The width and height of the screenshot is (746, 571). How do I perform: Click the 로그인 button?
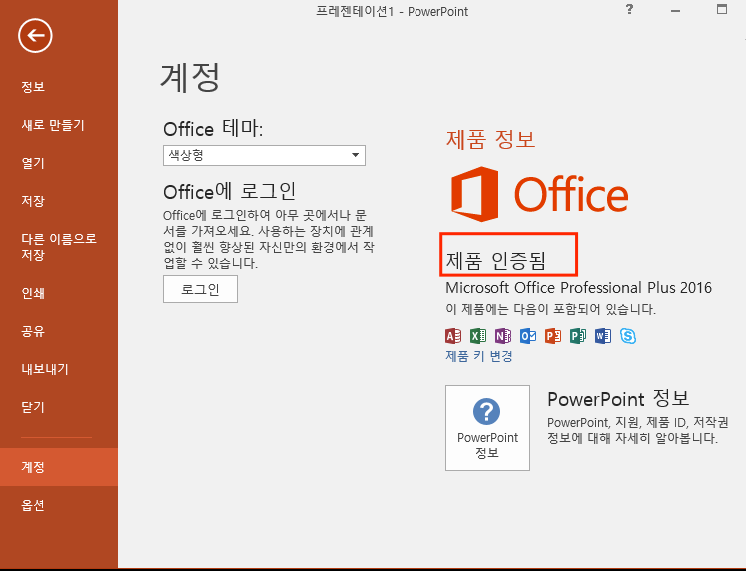point(200,289)
